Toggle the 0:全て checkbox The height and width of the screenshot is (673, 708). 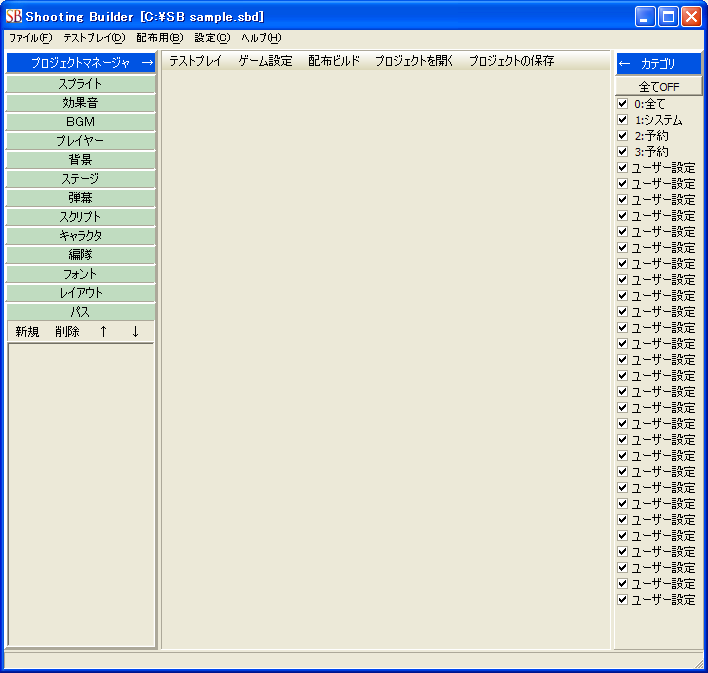[x=623, y=104]
